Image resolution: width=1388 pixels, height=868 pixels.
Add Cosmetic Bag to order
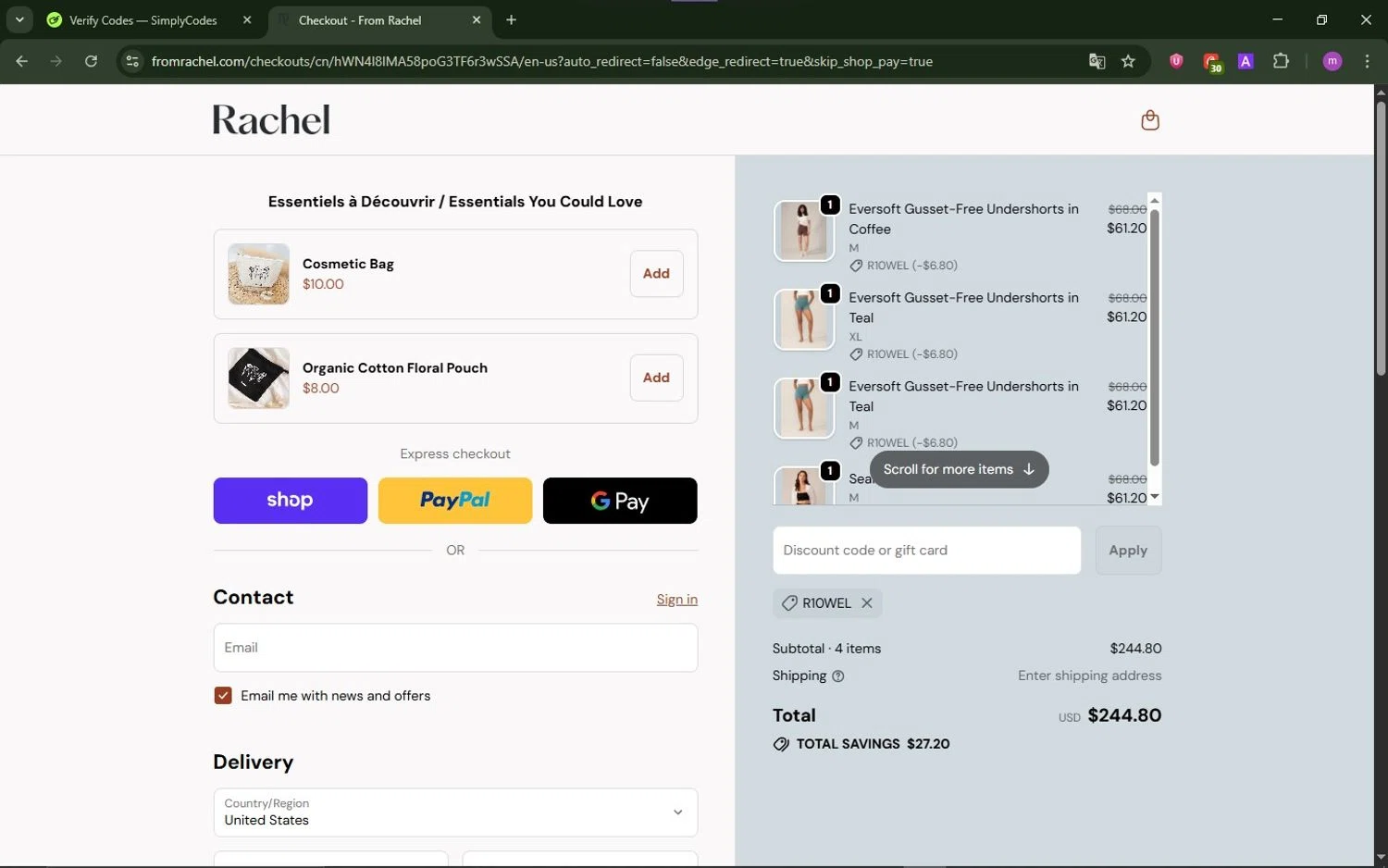tap(656, 274)
